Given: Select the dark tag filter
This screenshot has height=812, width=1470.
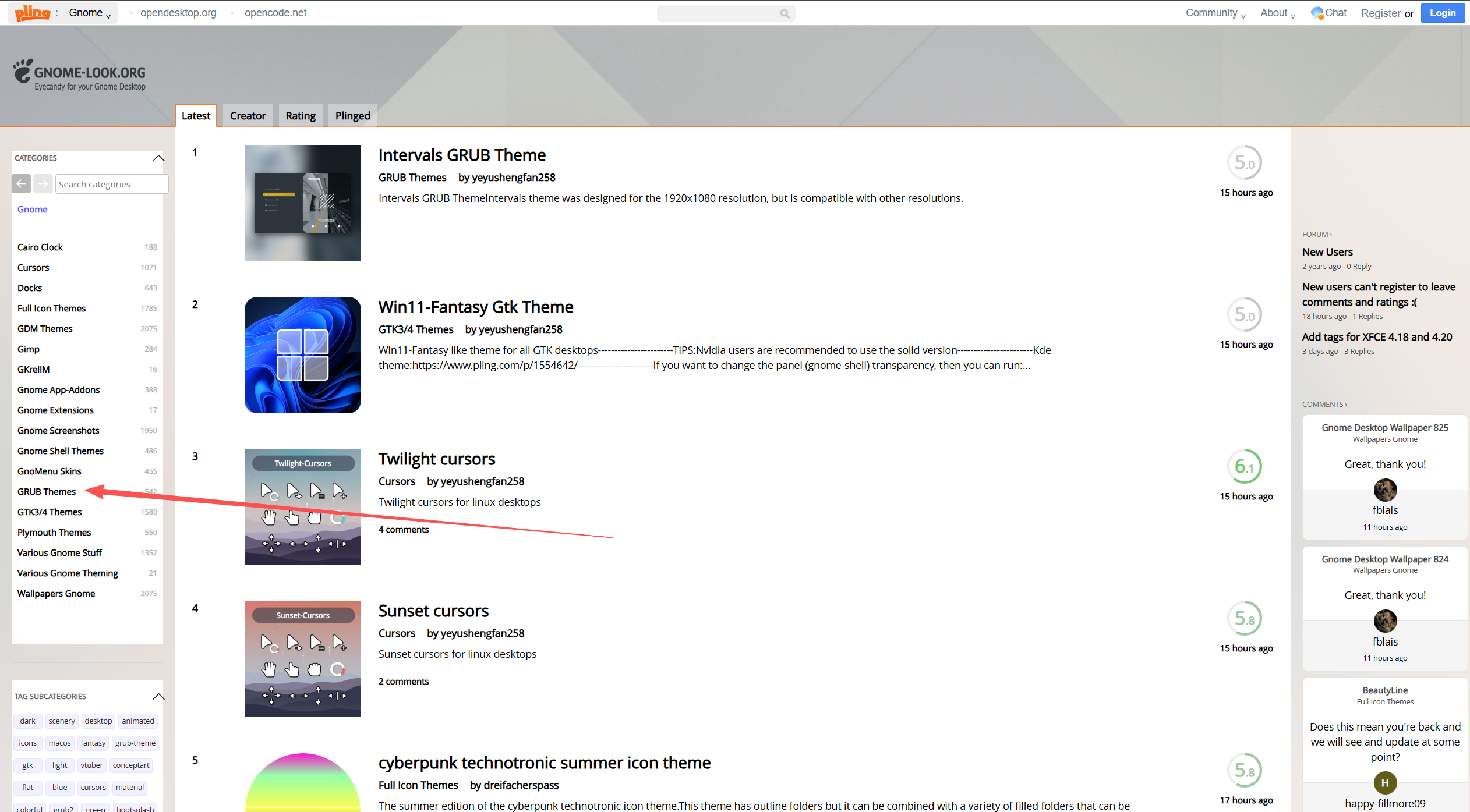Looking at the screenshot, I should [27, 721].
